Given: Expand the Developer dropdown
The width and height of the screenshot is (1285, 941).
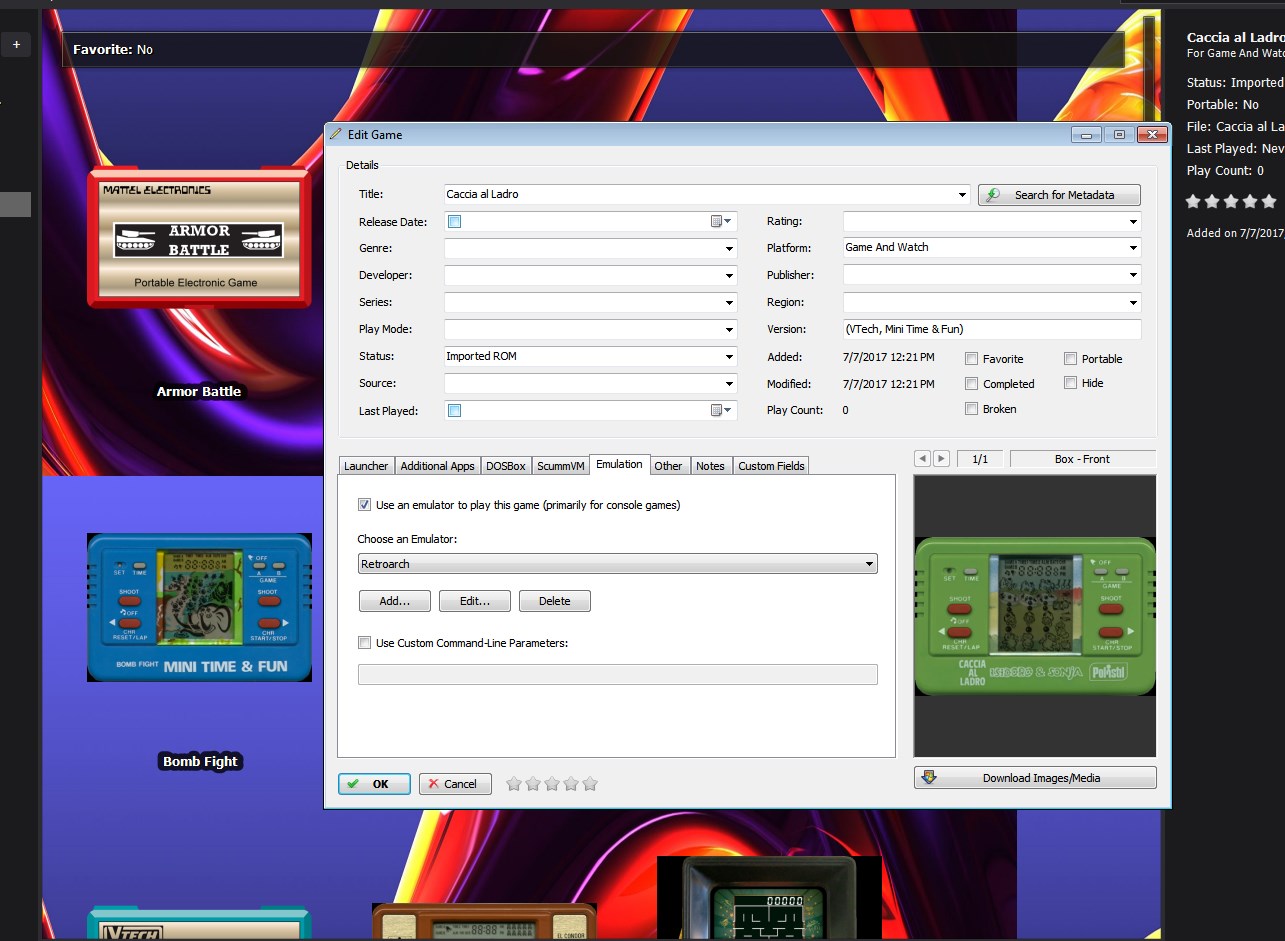Looking at the screenshot, I should 729,276.
